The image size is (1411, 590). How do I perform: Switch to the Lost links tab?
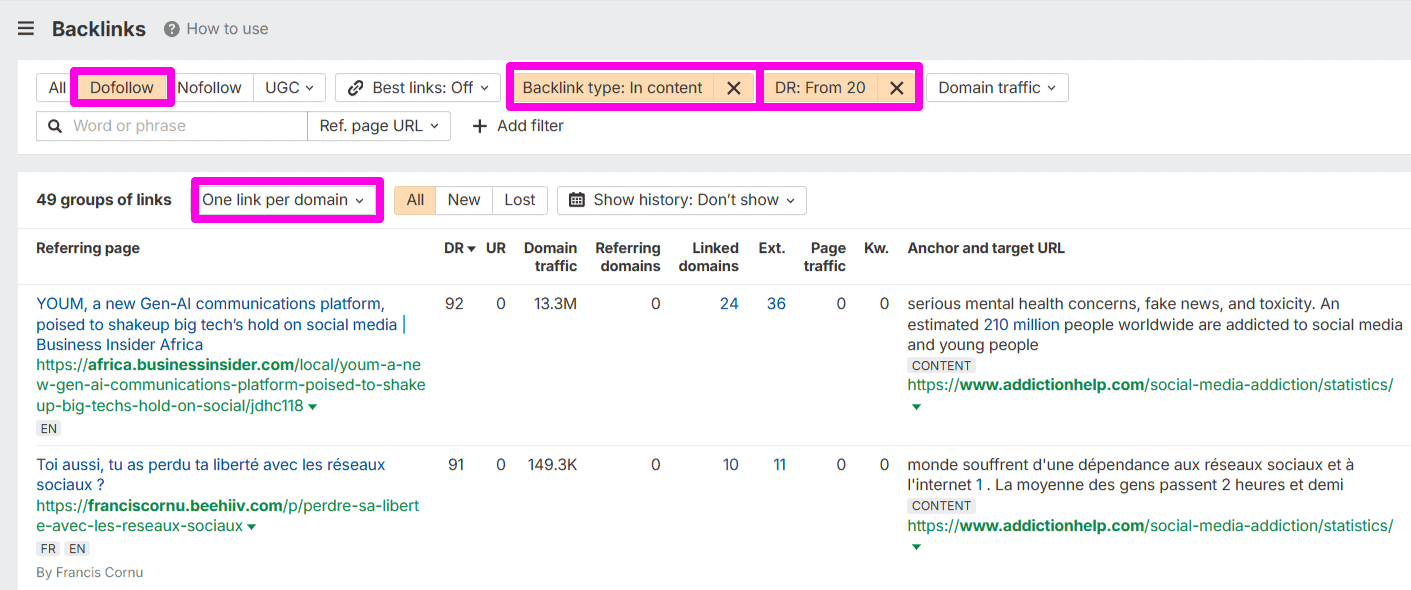point(519,200)
